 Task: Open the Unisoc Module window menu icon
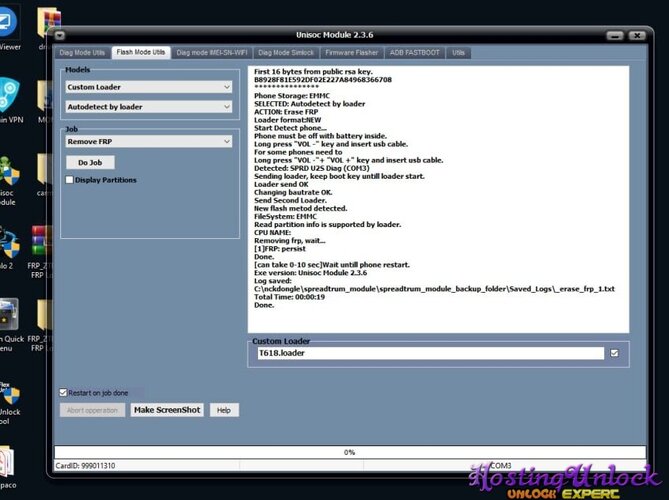pos(59,35)
